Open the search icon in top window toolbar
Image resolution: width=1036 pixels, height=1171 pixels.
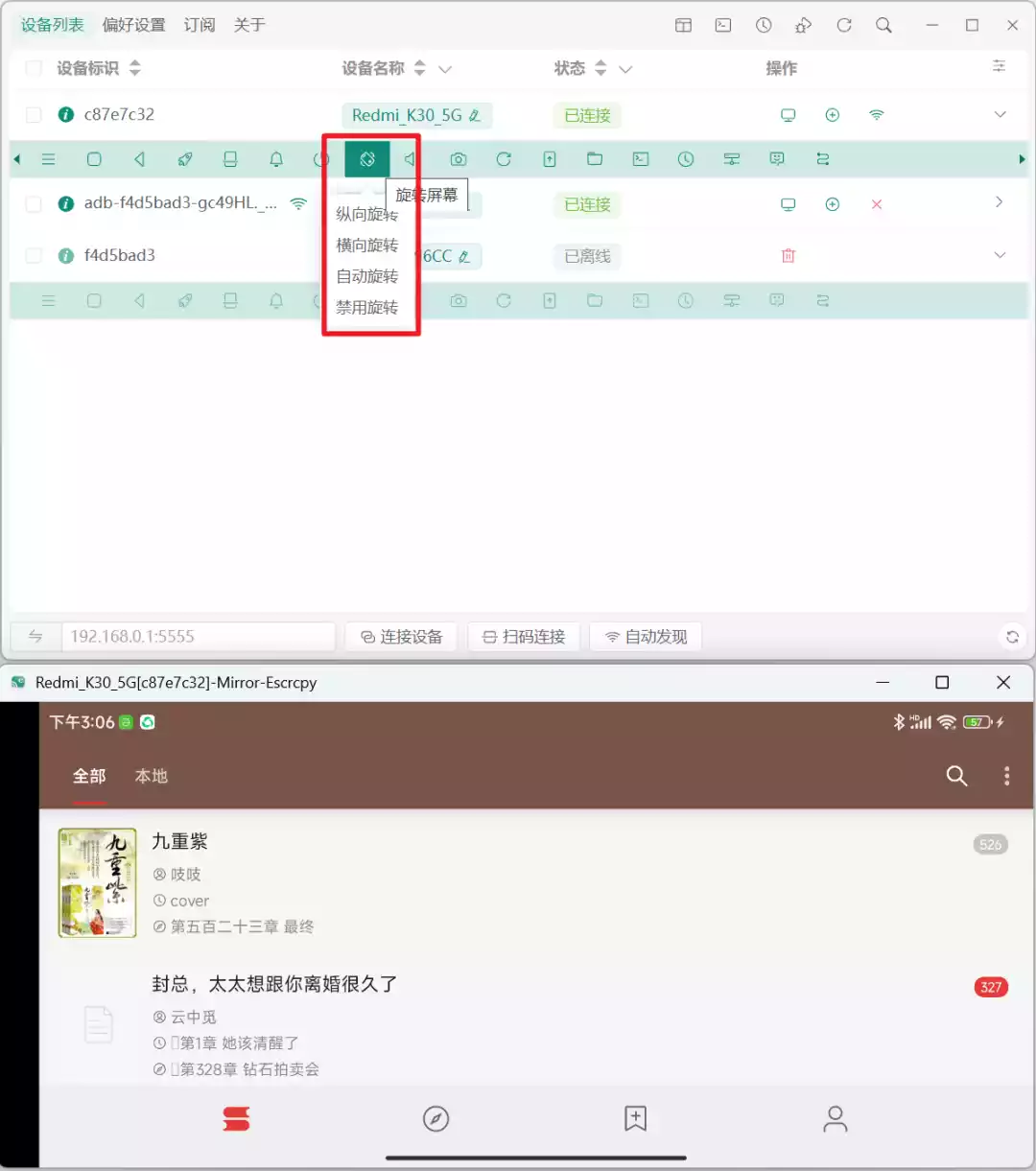884,25
